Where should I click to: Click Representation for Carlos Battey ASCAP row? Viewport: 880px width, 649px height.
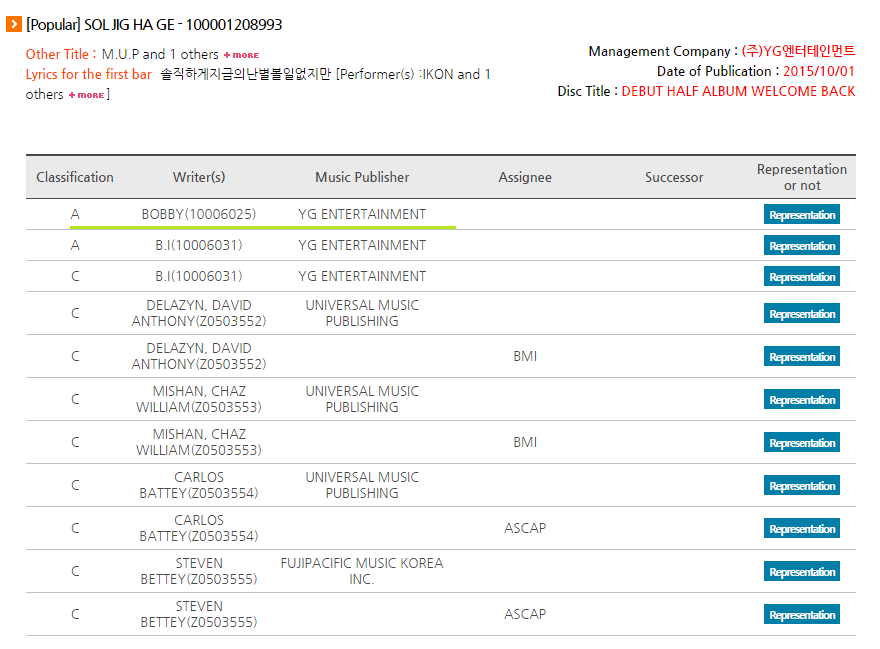(801, 528)
